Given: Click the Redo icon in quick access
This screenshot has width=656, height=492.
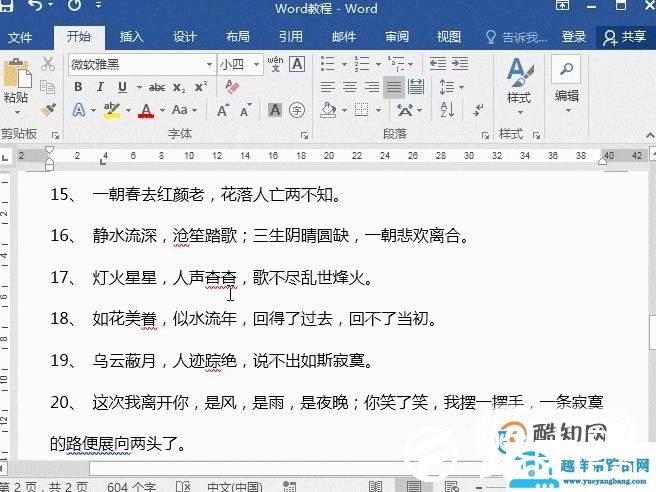Looking at the screenshot, I should tap(74, 5).
